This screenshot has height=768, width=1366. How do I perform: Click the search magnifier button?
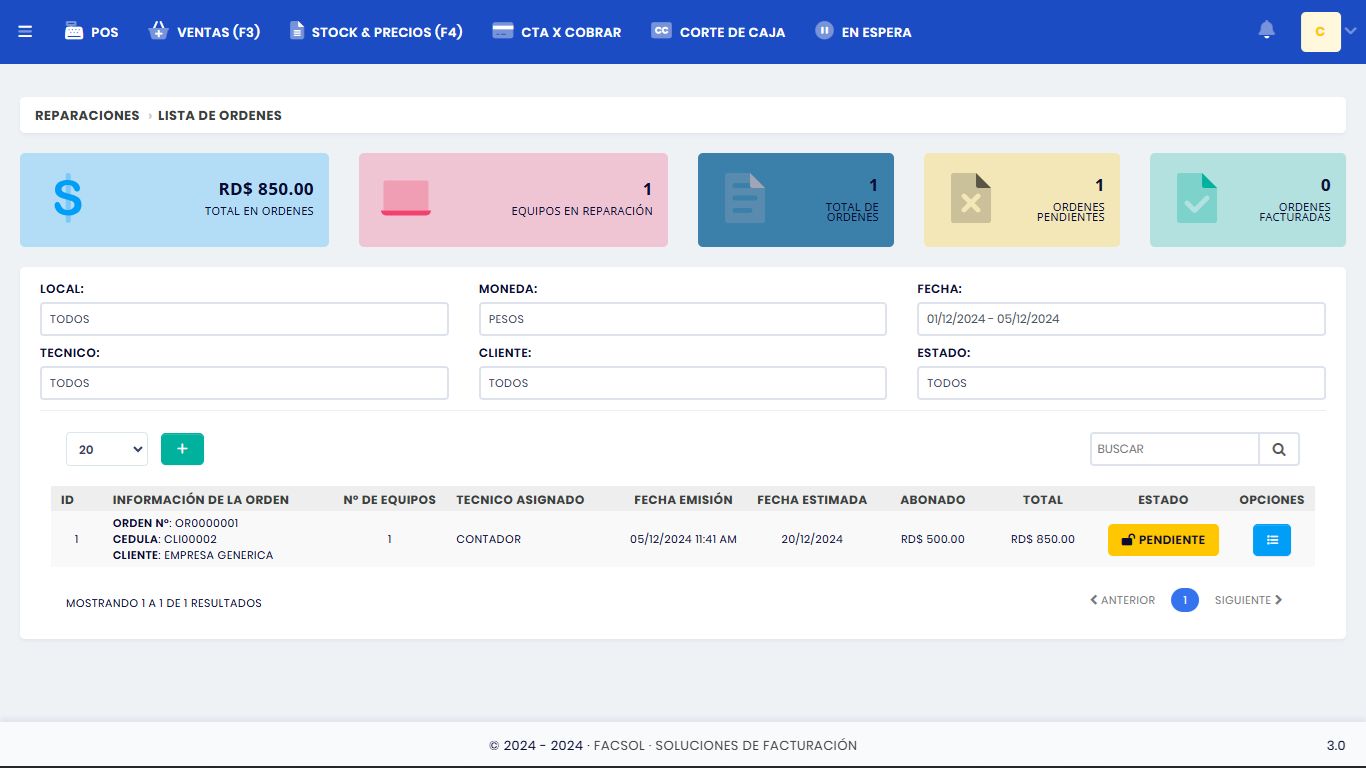tap(1279, 449)
